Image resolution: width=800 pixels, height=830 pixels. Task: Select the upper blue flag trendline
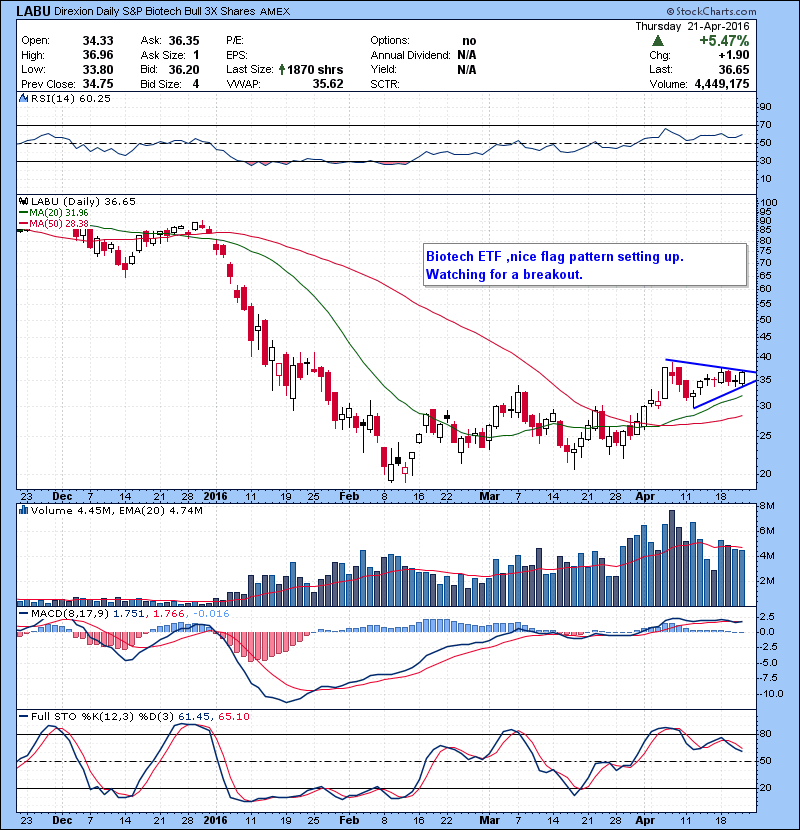[x=706, y=365]
